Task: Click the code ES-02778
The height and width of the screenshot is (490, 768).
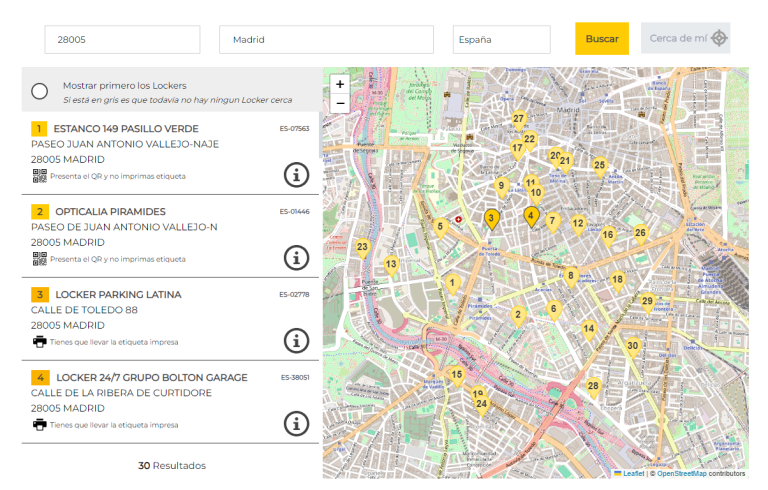Action: click(294, 294)
